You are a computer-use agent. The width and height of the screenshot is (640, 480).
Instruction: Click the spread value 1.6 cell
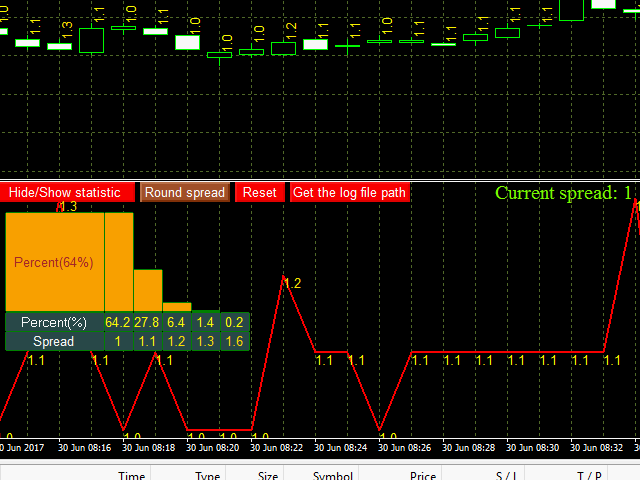coord(235,341)
